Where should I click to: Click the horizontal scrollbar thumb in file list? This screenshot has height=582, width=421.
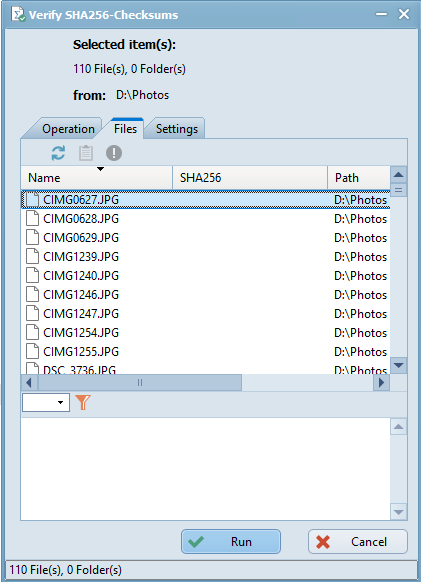tap(140, 382)
